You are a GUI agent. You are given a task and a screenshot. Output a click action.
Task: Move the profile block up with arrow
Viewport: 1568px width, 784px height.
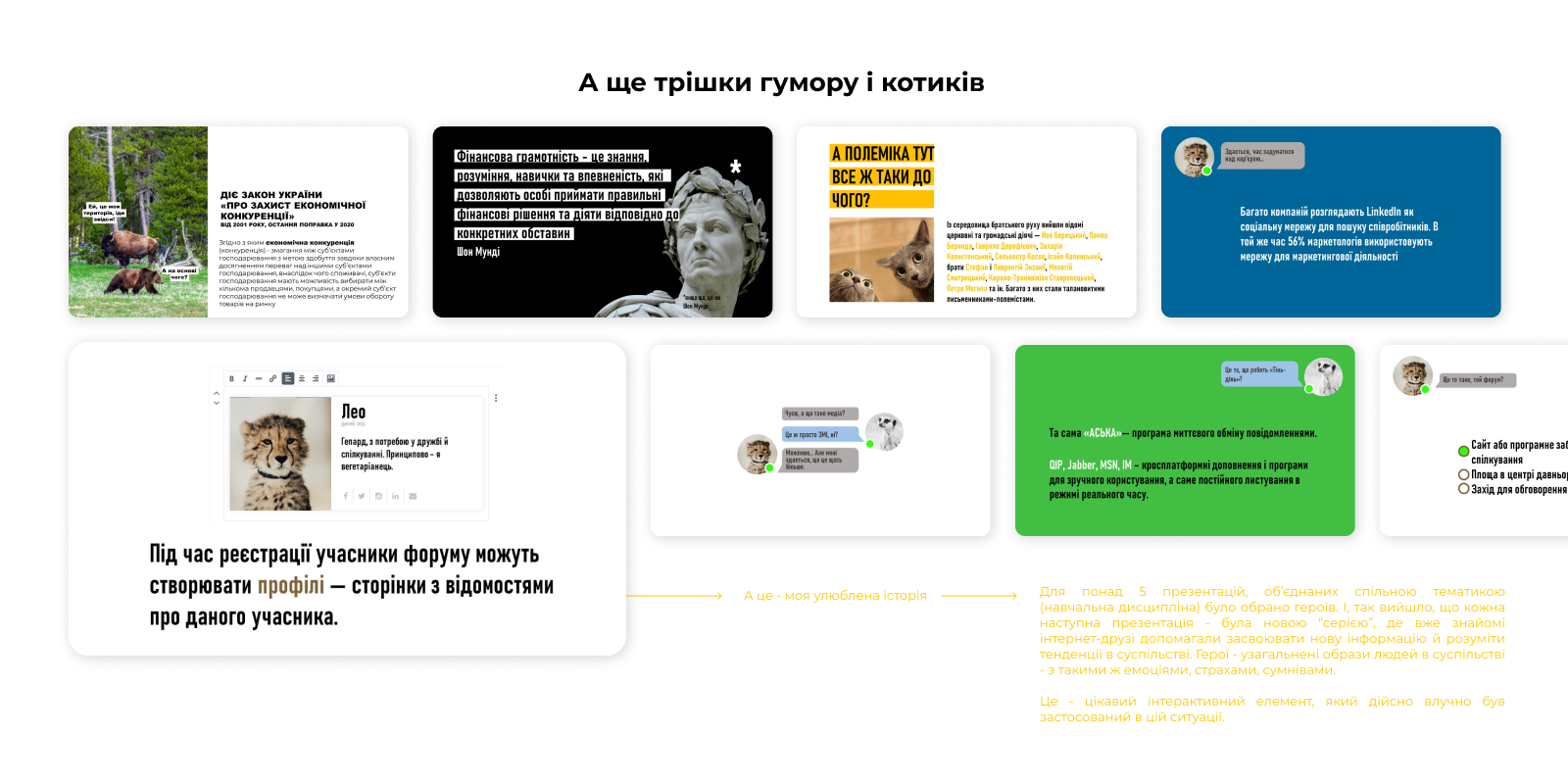(217, 394)
